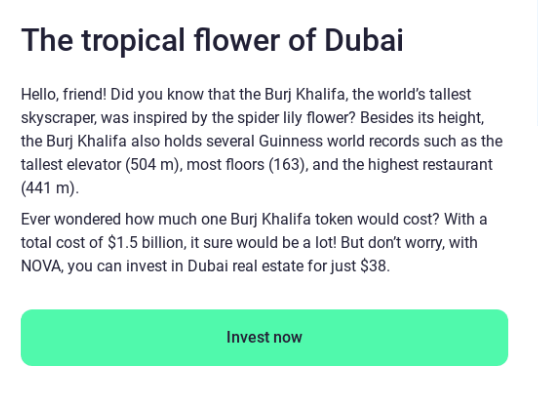Click the greeting text Hello, friend!
This screenshot has width=538, height=403.
click(64, 94)
